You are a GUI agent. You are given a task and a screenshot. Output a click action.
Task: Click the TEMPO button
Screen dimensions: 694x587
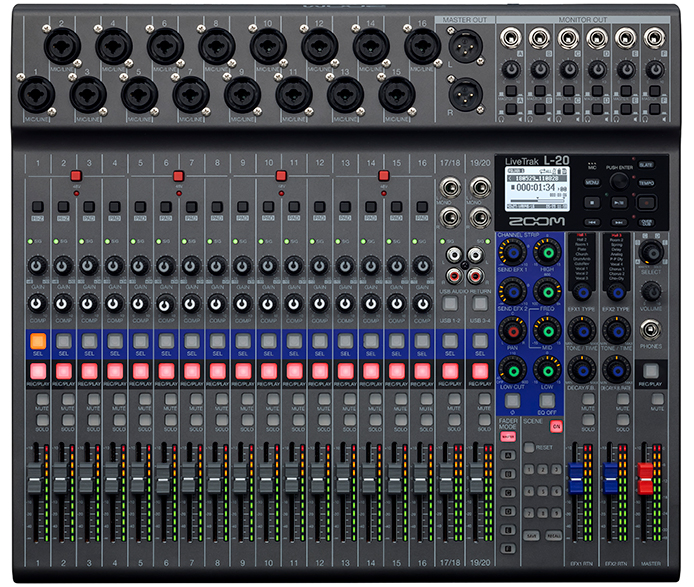point(646,182)
